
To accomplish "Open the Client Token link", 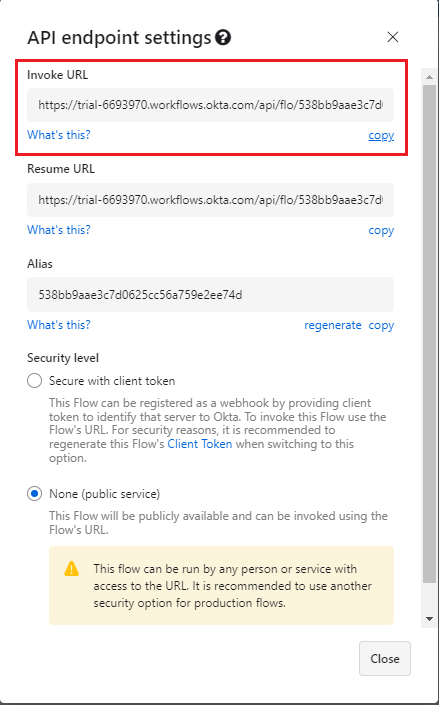I will pyautogui.click(x=200, y=444).
